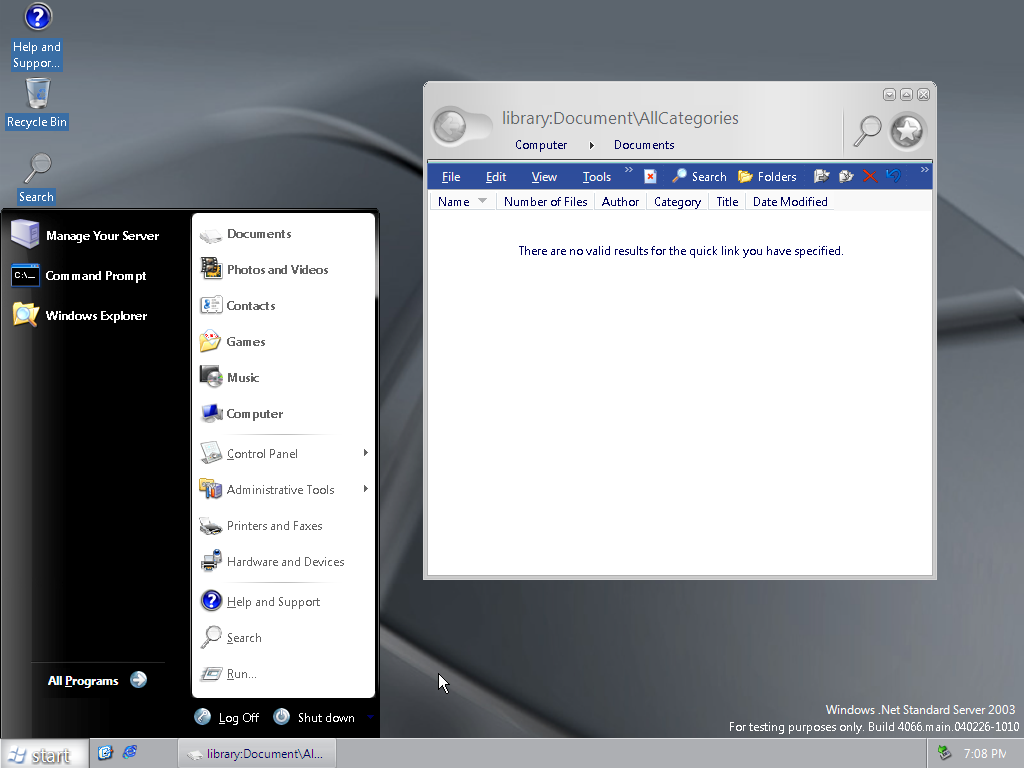
Task: Expand the menu bar overflow chevron after Tools
Action: tap(629, 171)
